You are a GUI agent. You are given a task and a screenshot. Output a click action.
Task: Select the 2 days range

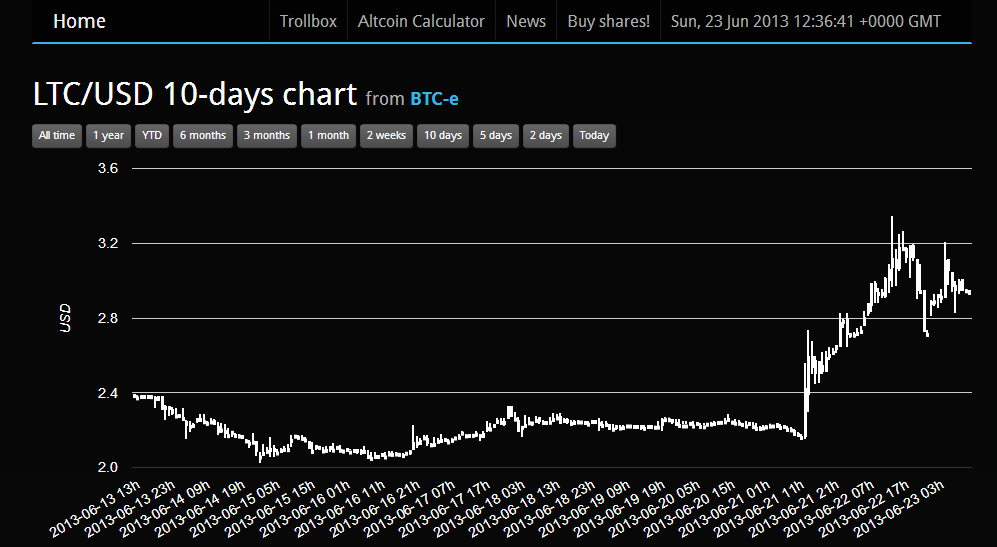[x=545, y=136]
